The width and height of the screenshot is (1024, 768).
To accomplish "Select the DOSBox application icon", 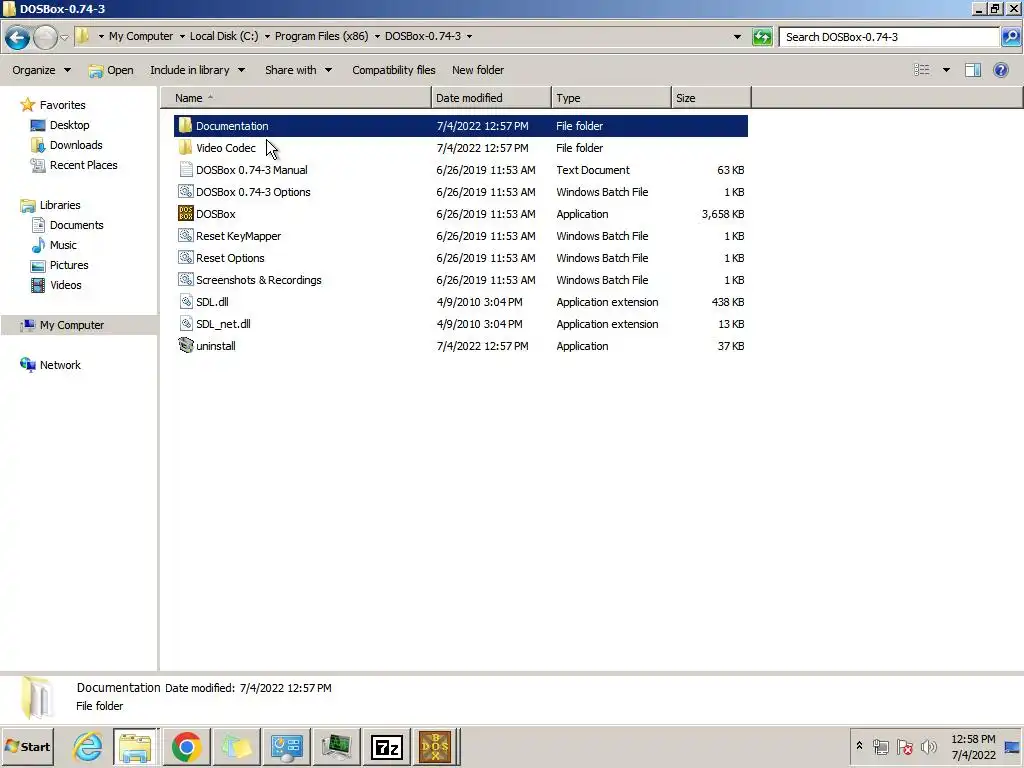I will pyautogui.click(x=185, y=214).
